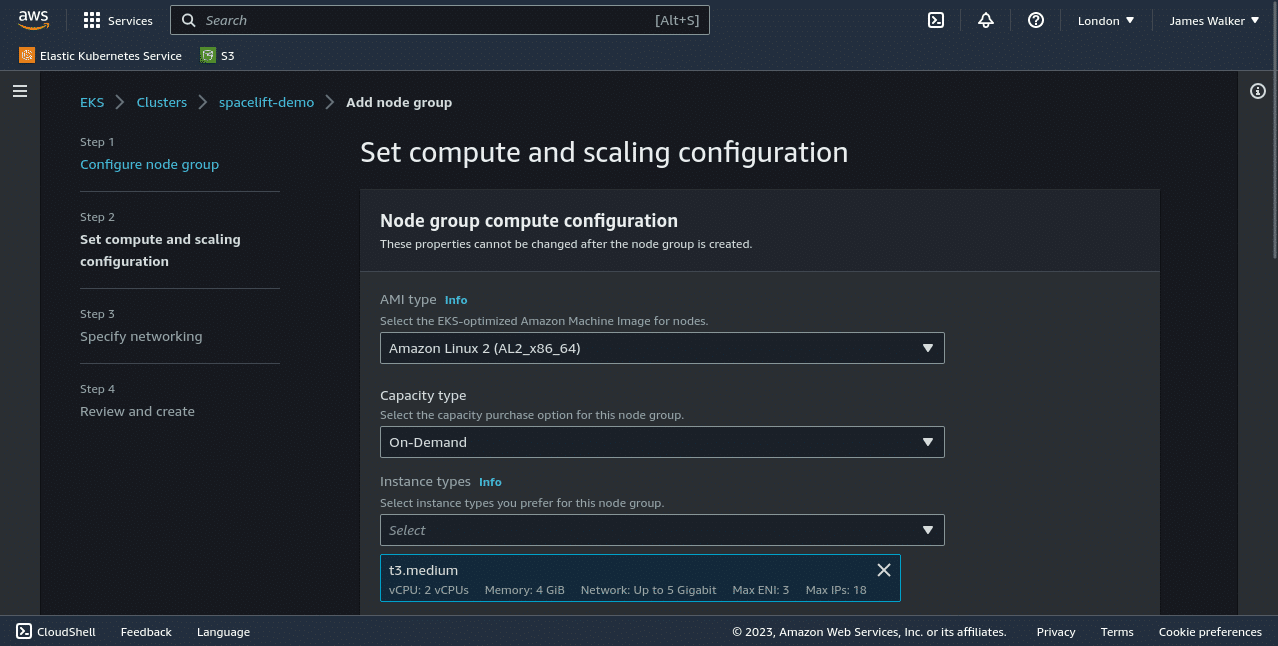Click 'Add node group' breadcrumb text
1278x646 pixels.
coord(399,102)
